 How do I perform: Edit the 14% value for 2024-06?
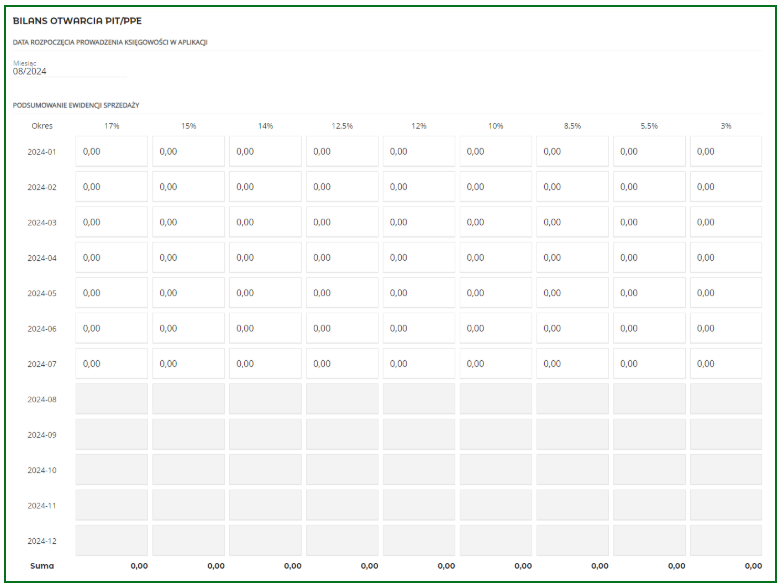[x=265, y=328]
